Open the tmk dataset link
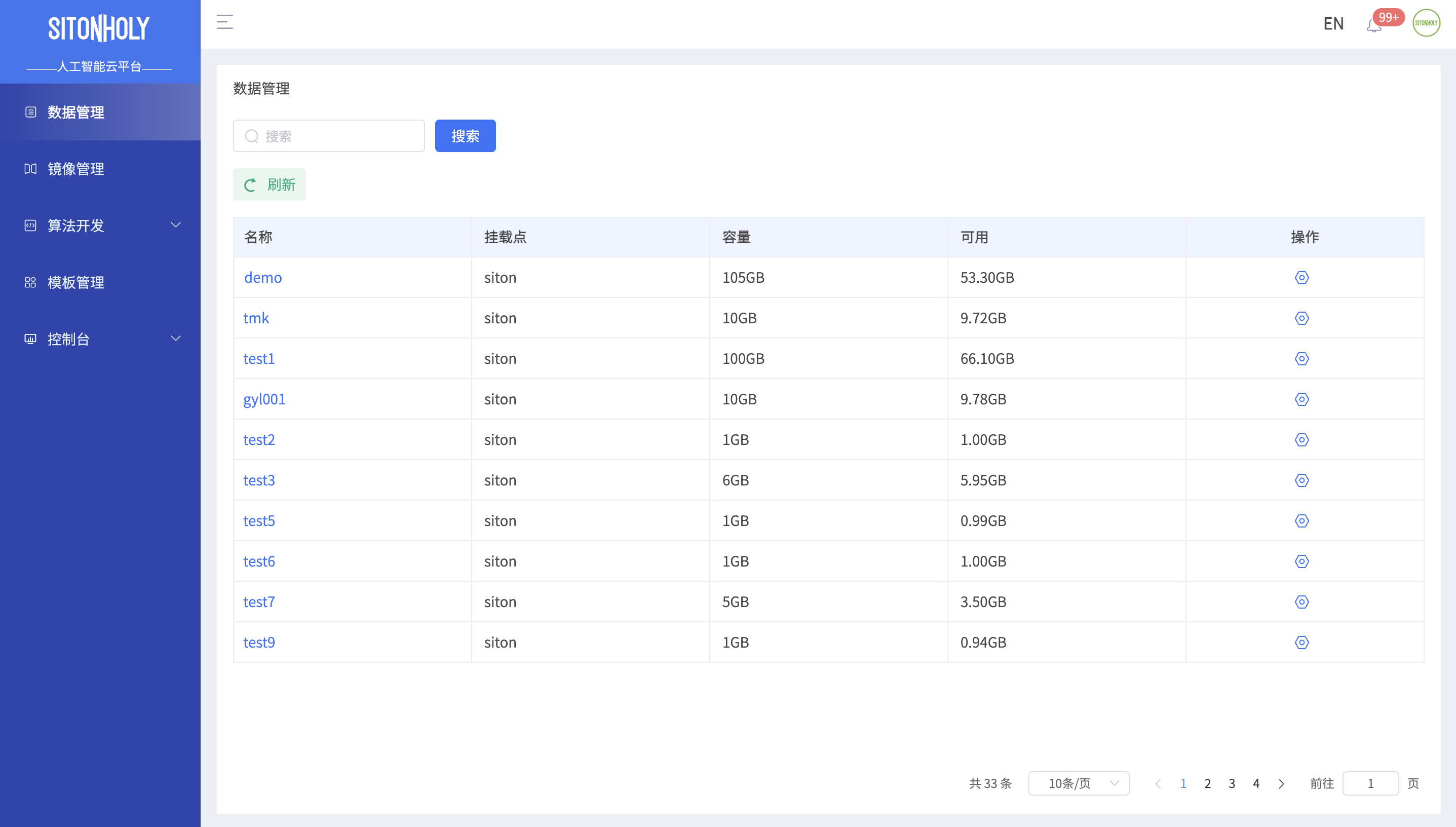Image resolution: width=1456 pixels, height=827 pixels. coord(256,318)
